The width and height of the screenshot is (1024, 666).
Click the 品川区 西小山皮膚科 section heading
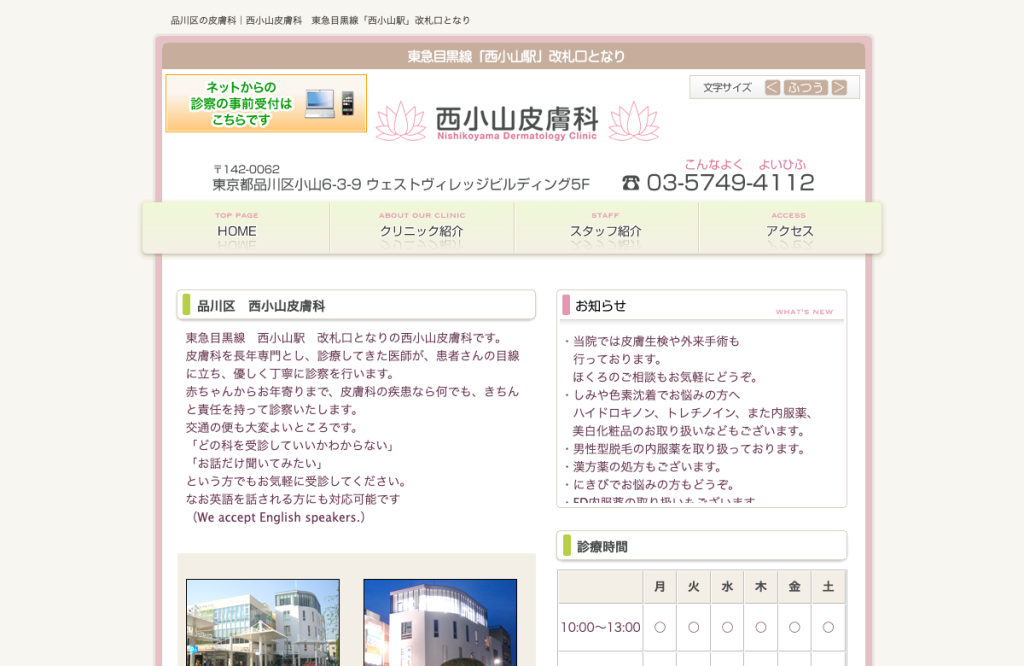point(261,306)
